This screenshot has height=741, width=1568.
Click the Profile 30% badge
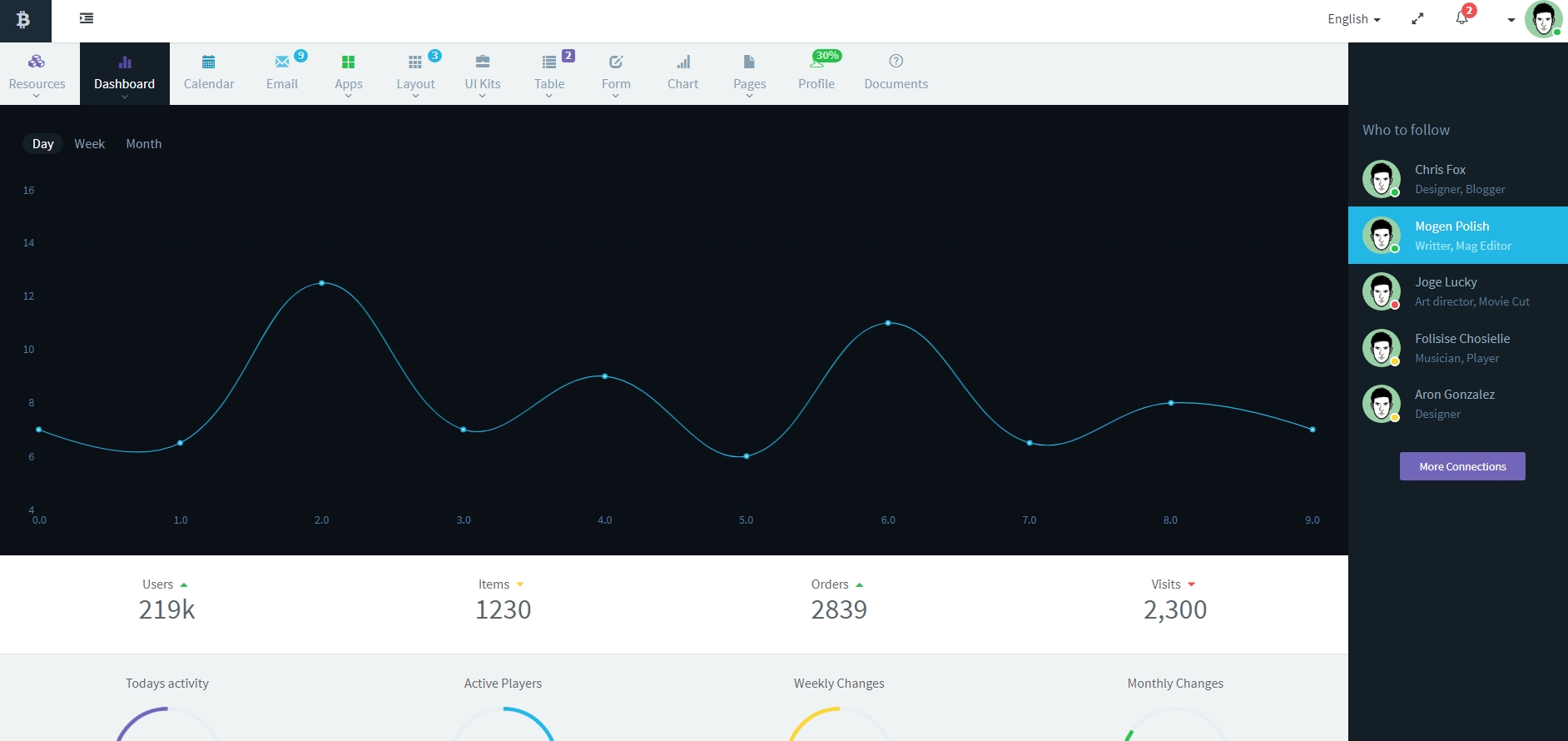click(x=827, y=56)
